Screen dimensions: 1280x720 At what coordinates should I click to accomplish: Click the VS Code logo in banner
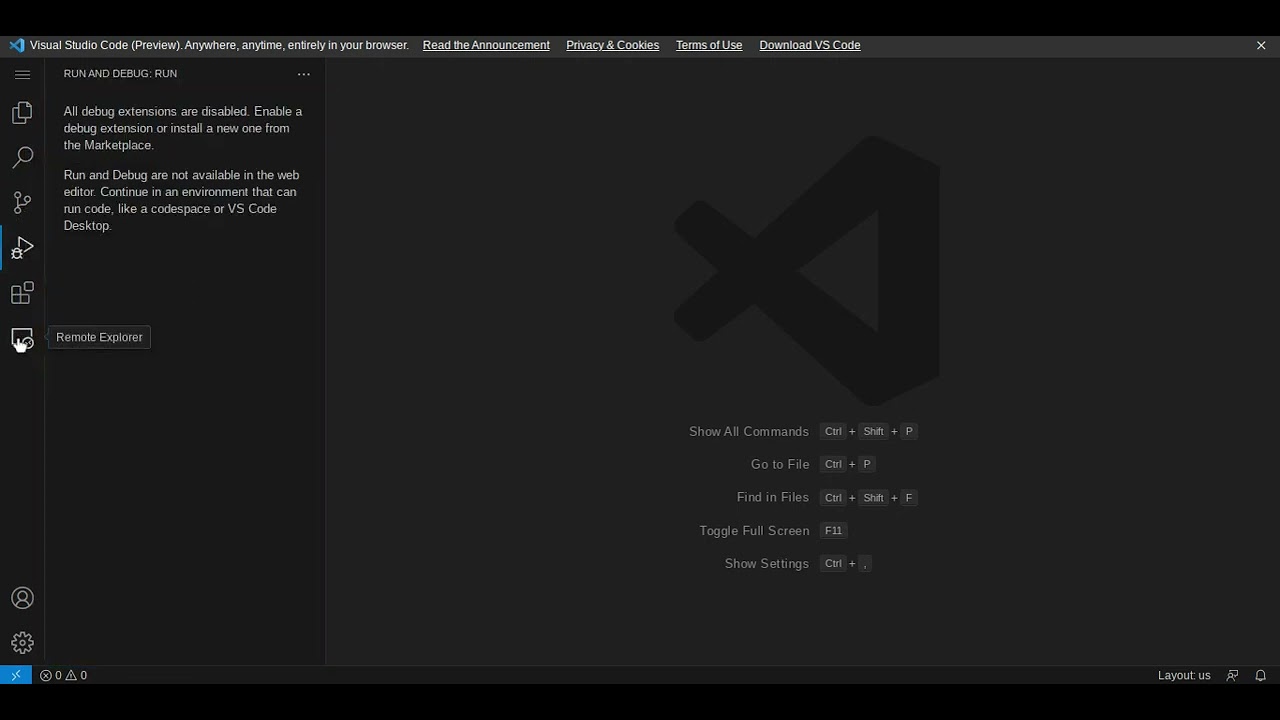click(x=16, y=45)
